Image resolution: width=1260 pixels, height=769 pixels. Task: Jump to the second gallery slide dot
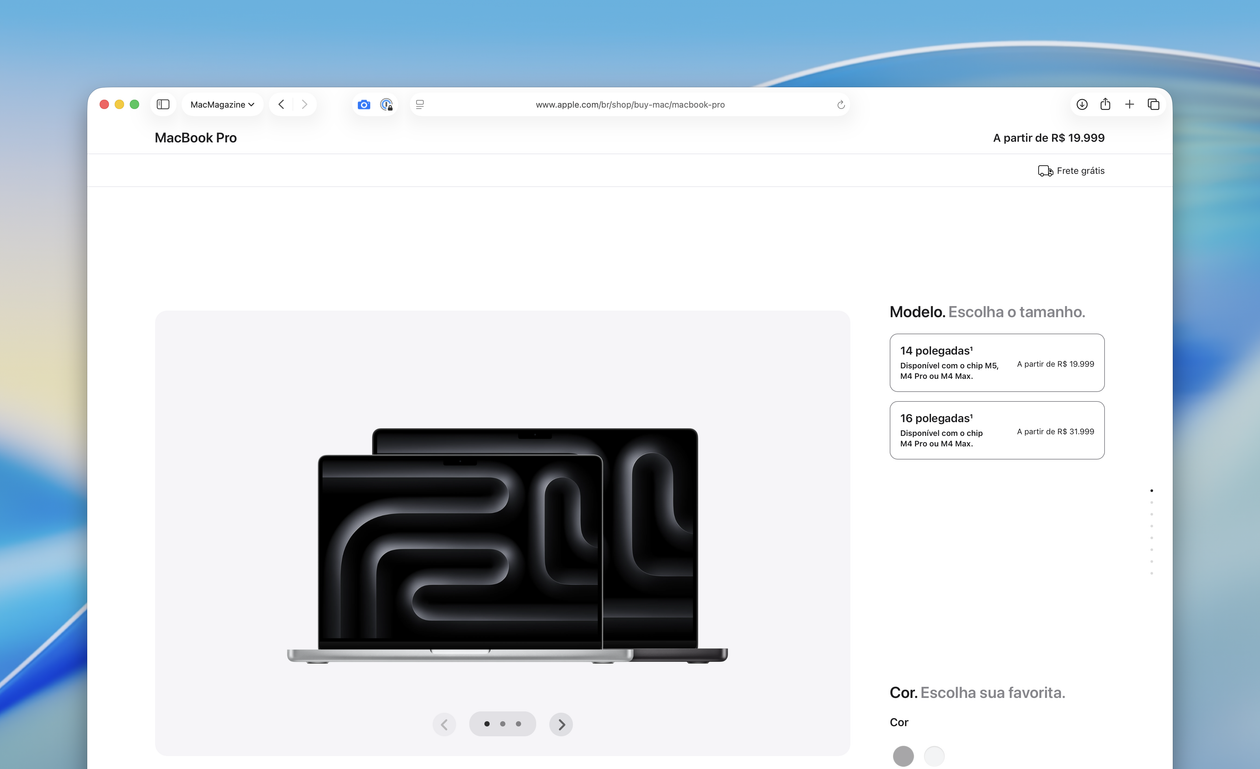[x=502, y=724]
